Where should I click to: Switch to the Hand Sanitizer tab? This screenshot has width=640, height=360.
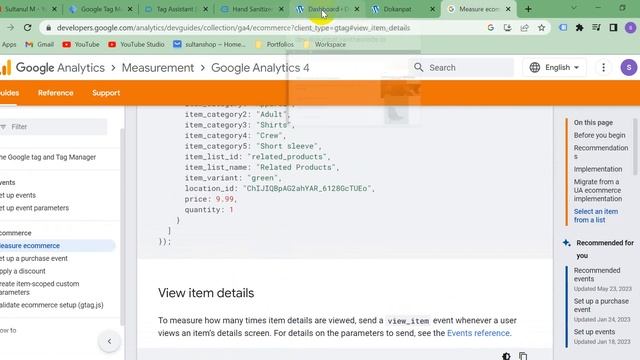251,9
